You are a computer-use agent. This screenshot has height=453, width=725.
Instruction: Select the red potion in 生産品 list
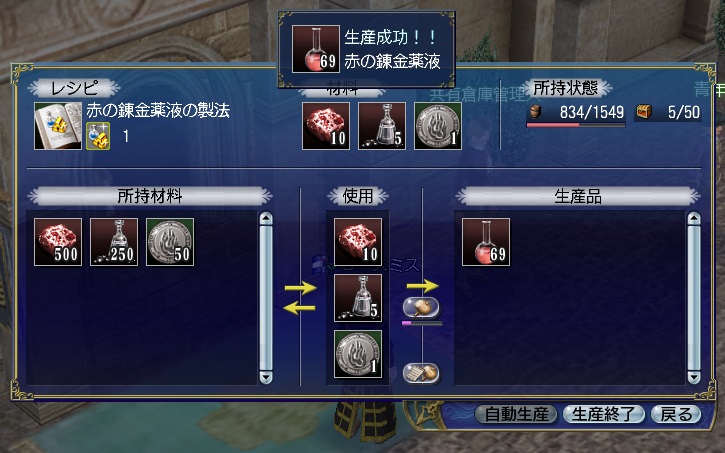(486, 242)
